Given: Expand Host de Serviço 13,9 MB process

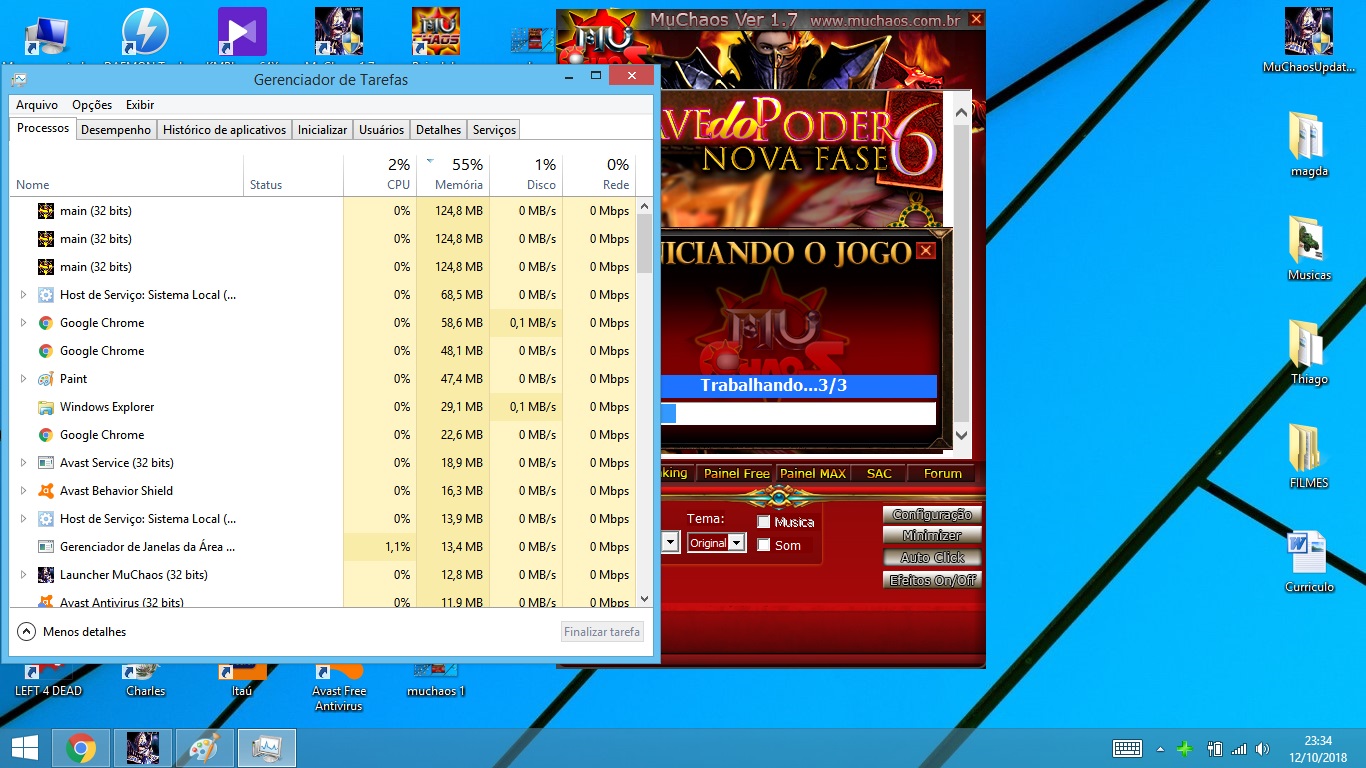Looking at the screenshot, I should coord(24,519).
